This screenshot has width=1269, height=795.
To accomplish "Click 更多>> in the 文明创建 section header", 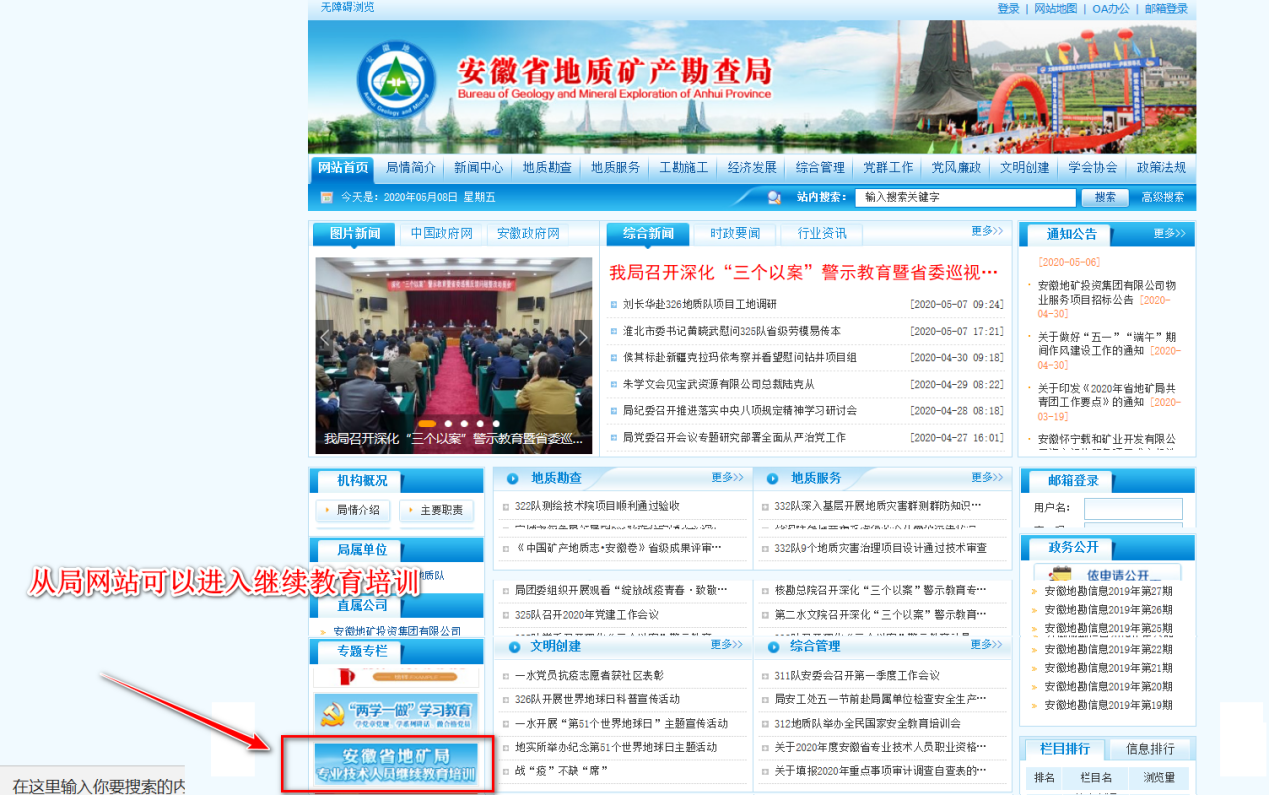I will pos(728,645).
